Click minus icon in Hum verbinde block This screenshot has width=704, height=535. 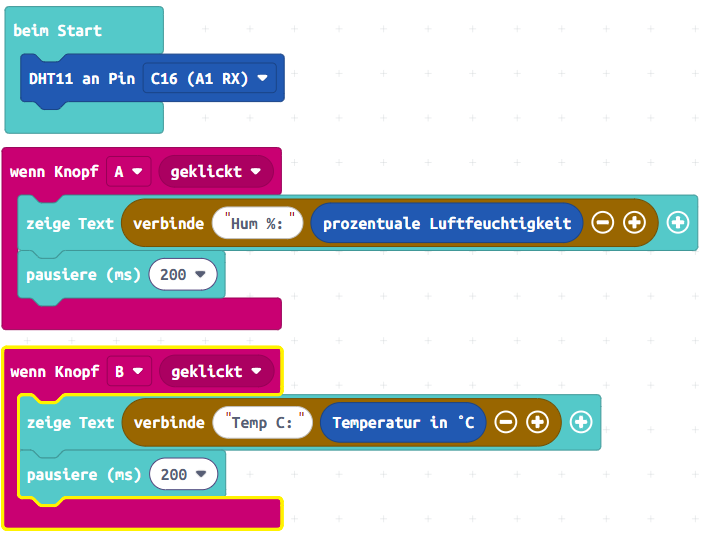point(602,223)
